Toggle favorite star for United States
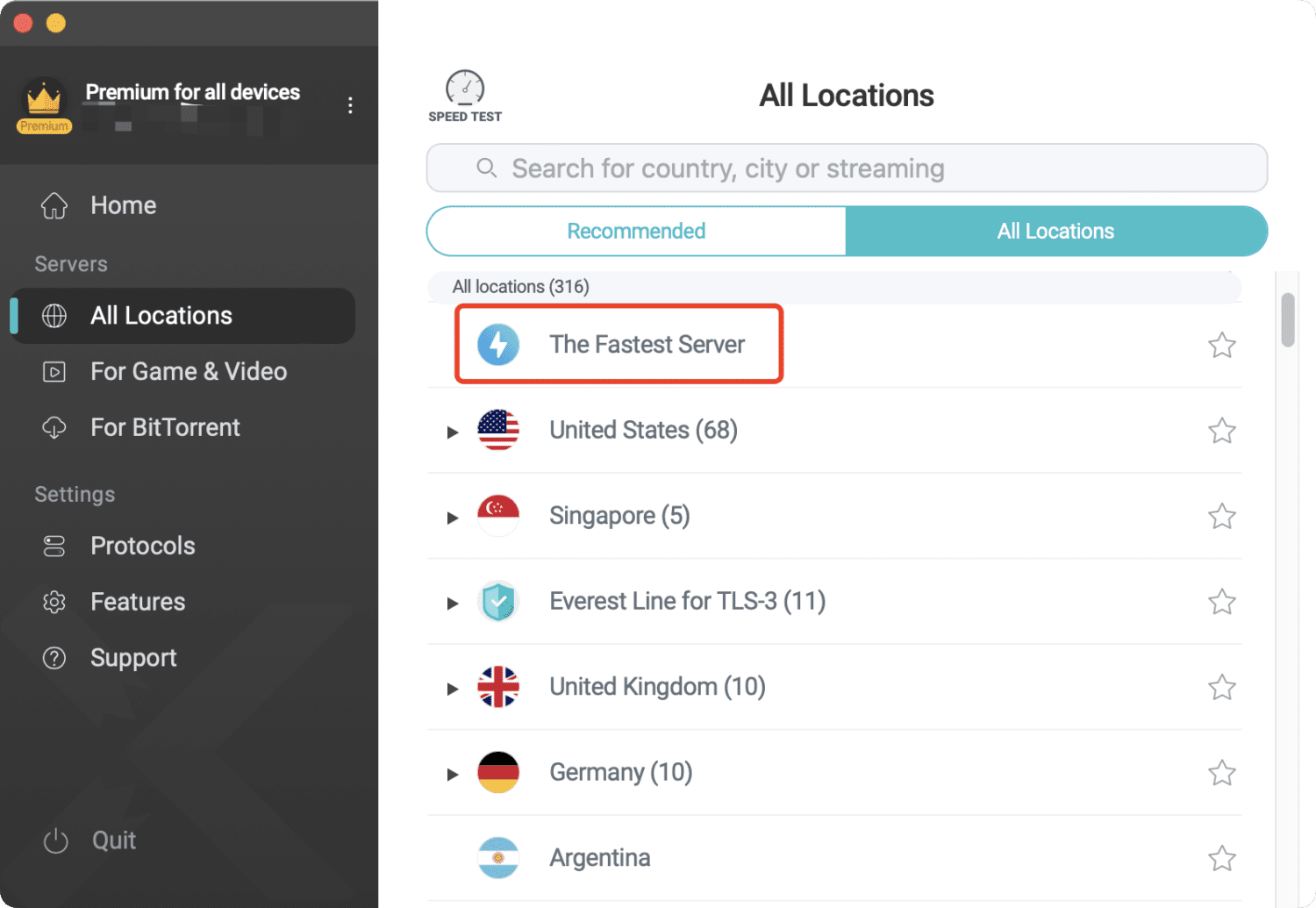 pyautogui.click(x=1221, y=431)
